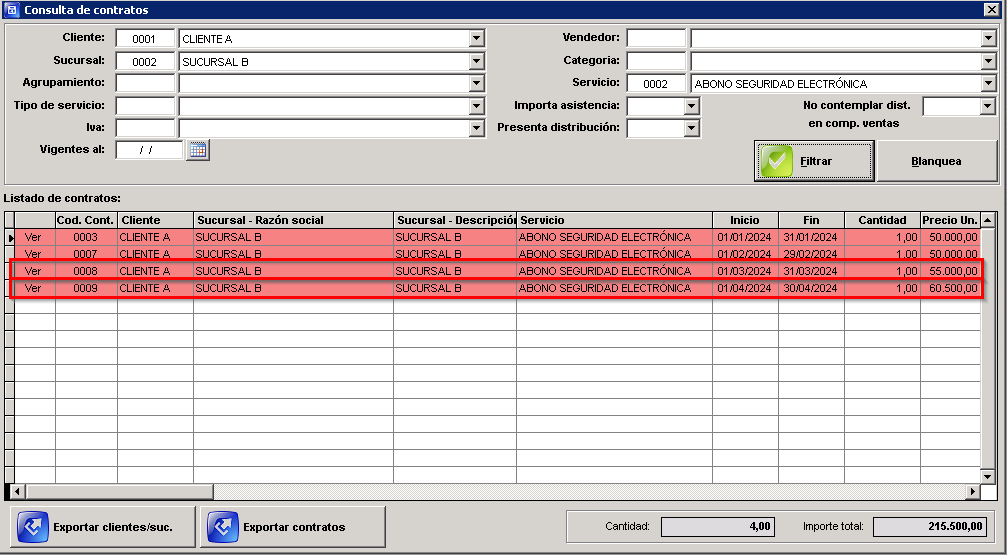This screenshot has width=1007, height=555.
Task: Click the Sucursal - Descripción column header
Action: 455,220
